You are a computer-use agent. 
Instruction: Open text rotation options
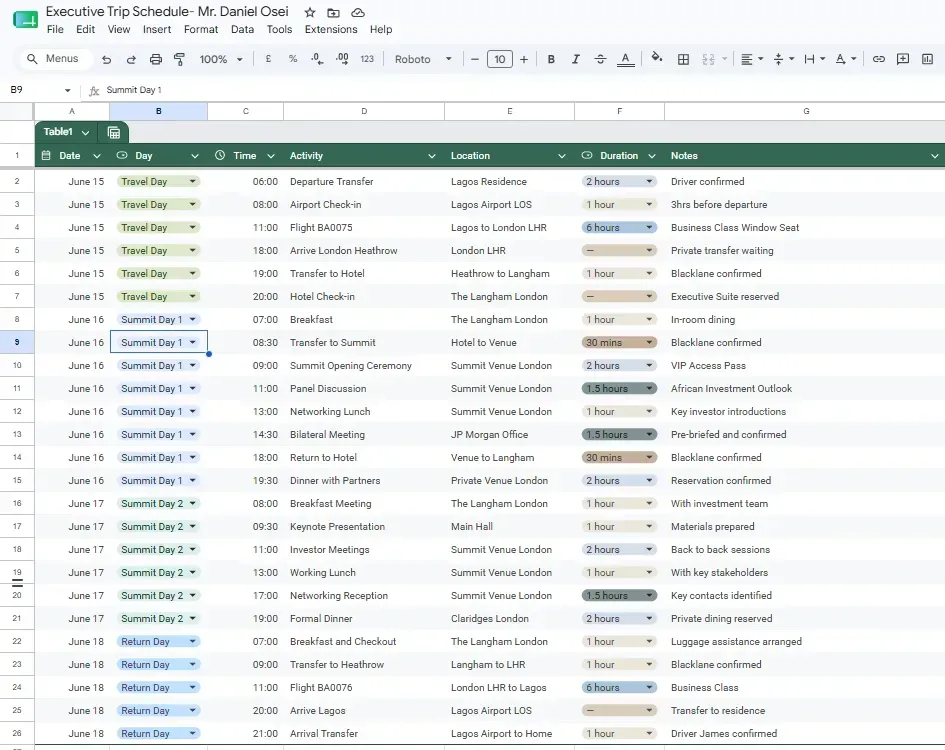tap(846, 59)
